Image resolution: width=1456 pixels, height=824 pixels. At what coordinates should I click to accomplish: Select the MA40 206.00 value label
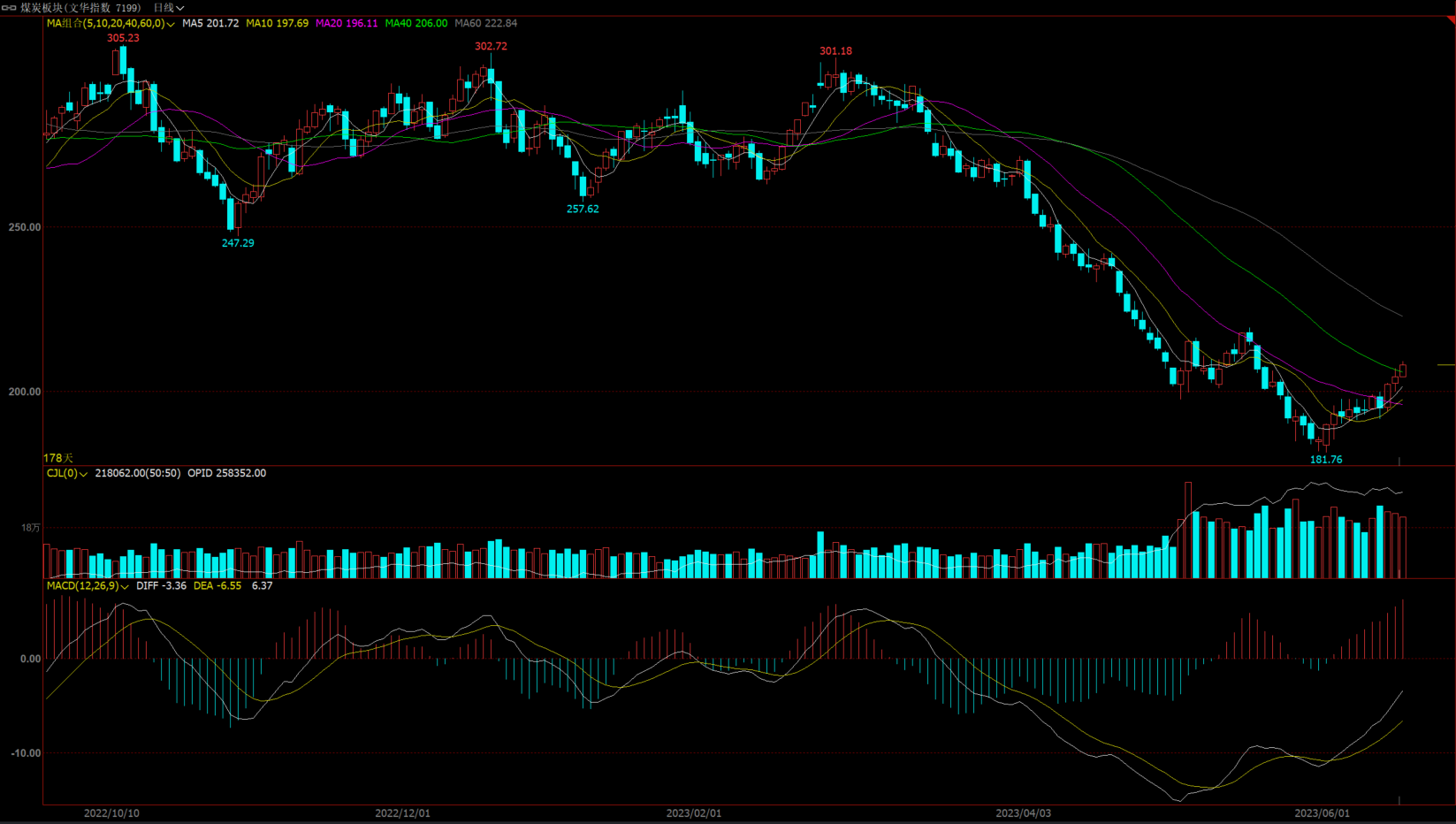[x=416, y=23]
